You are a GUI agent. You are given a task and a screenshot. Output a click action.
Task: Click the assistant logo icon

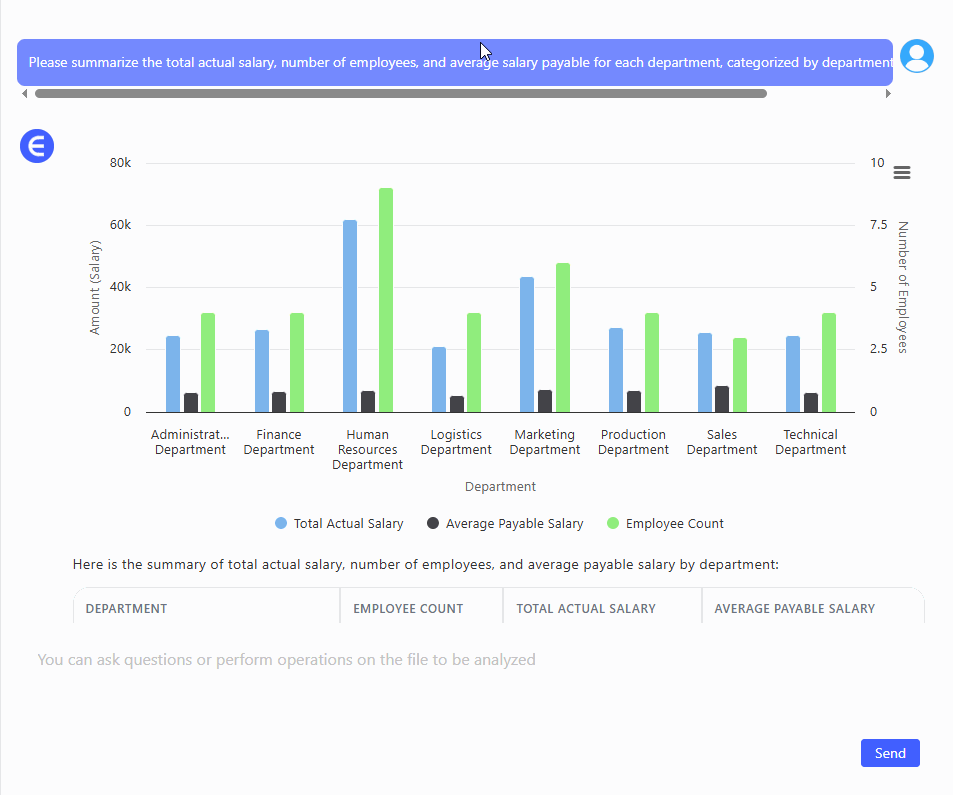pos(37,147)
